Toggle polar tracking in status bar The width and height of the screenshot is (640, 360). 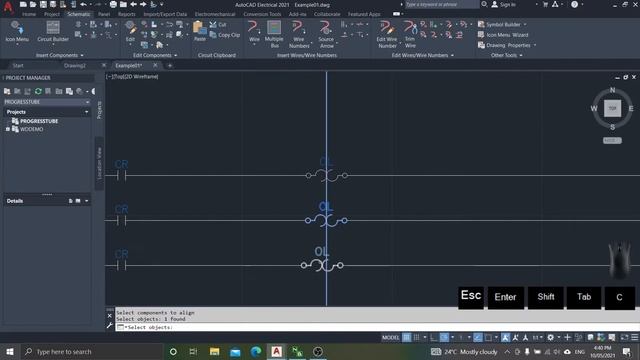(444, 338)
